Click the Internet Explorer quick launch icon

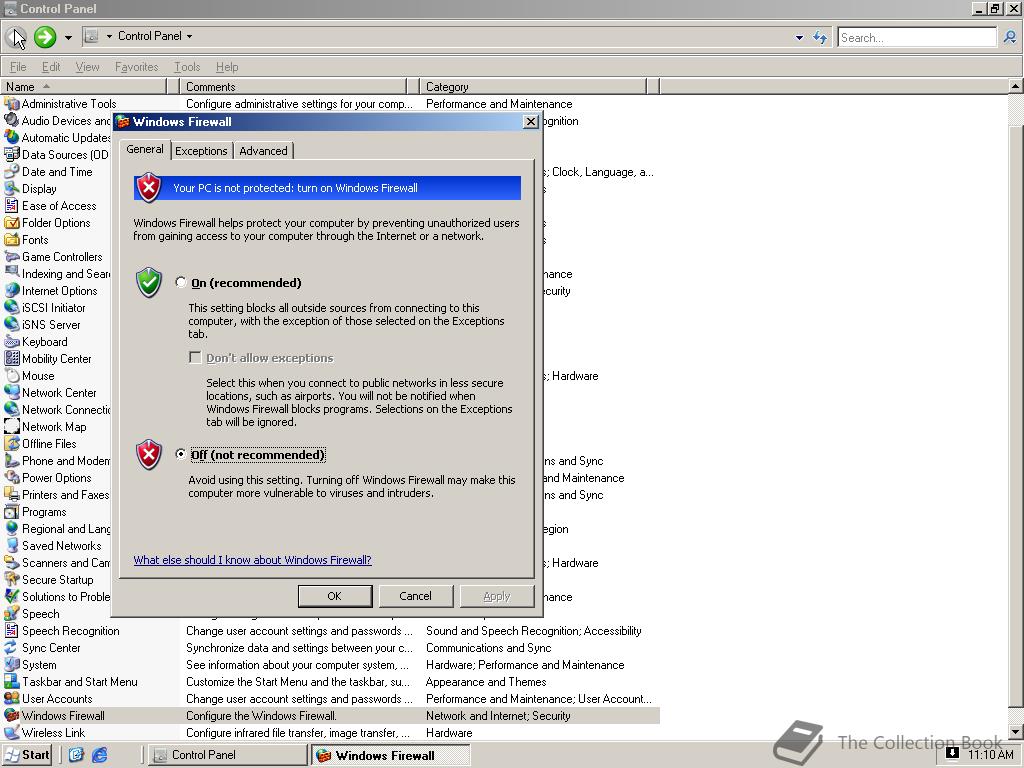[99, 755]
